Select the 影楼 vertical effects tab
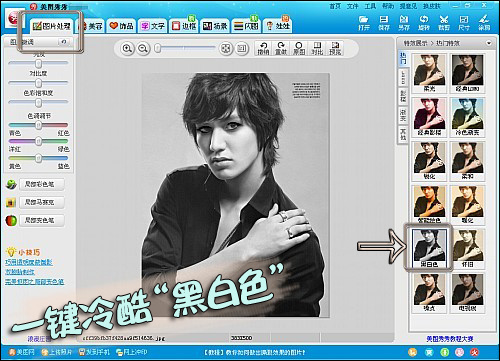This screenshot has width=500, height=361. pos(403,96)
